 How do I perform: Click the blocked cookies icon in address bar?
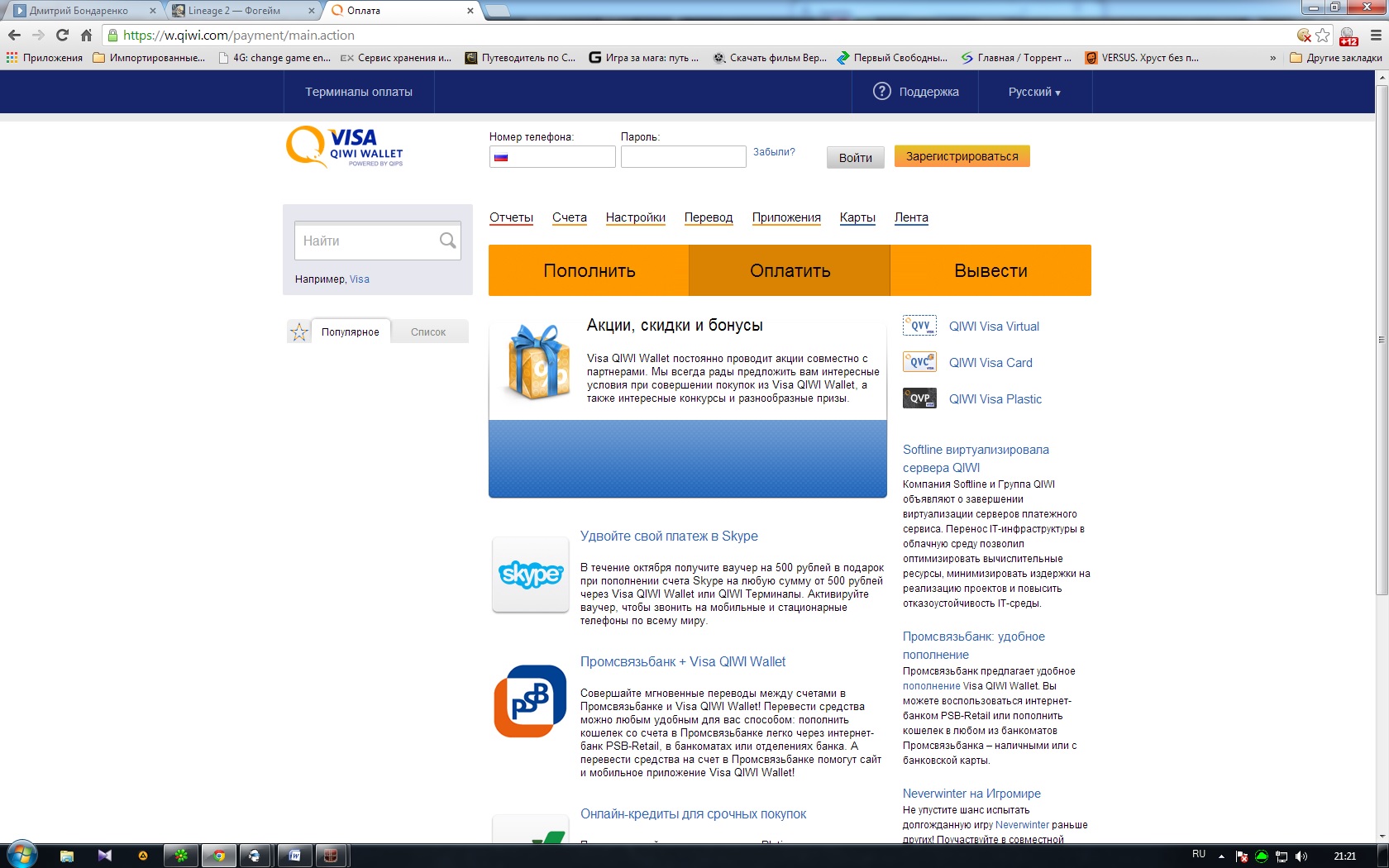(x=1304, y=36)
